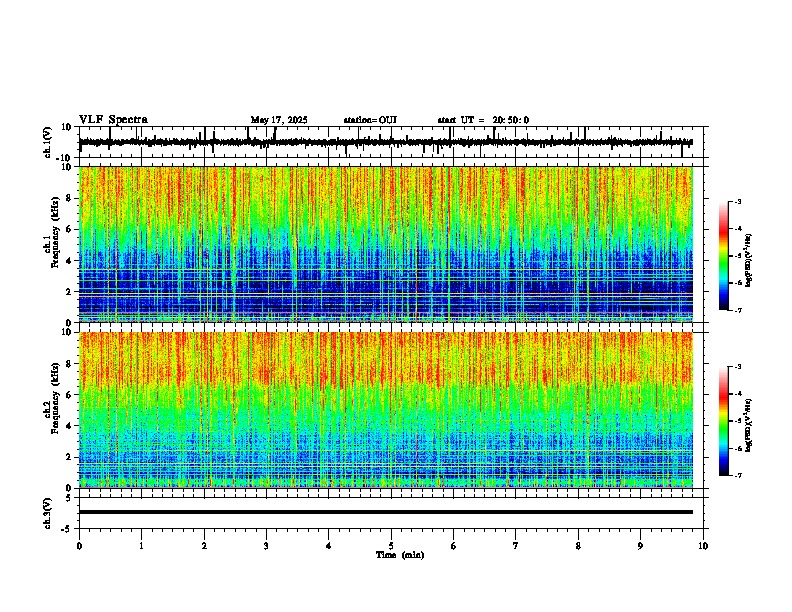Click the 2 kHz tick on ch.2 spectrogram

pos(70,457)
